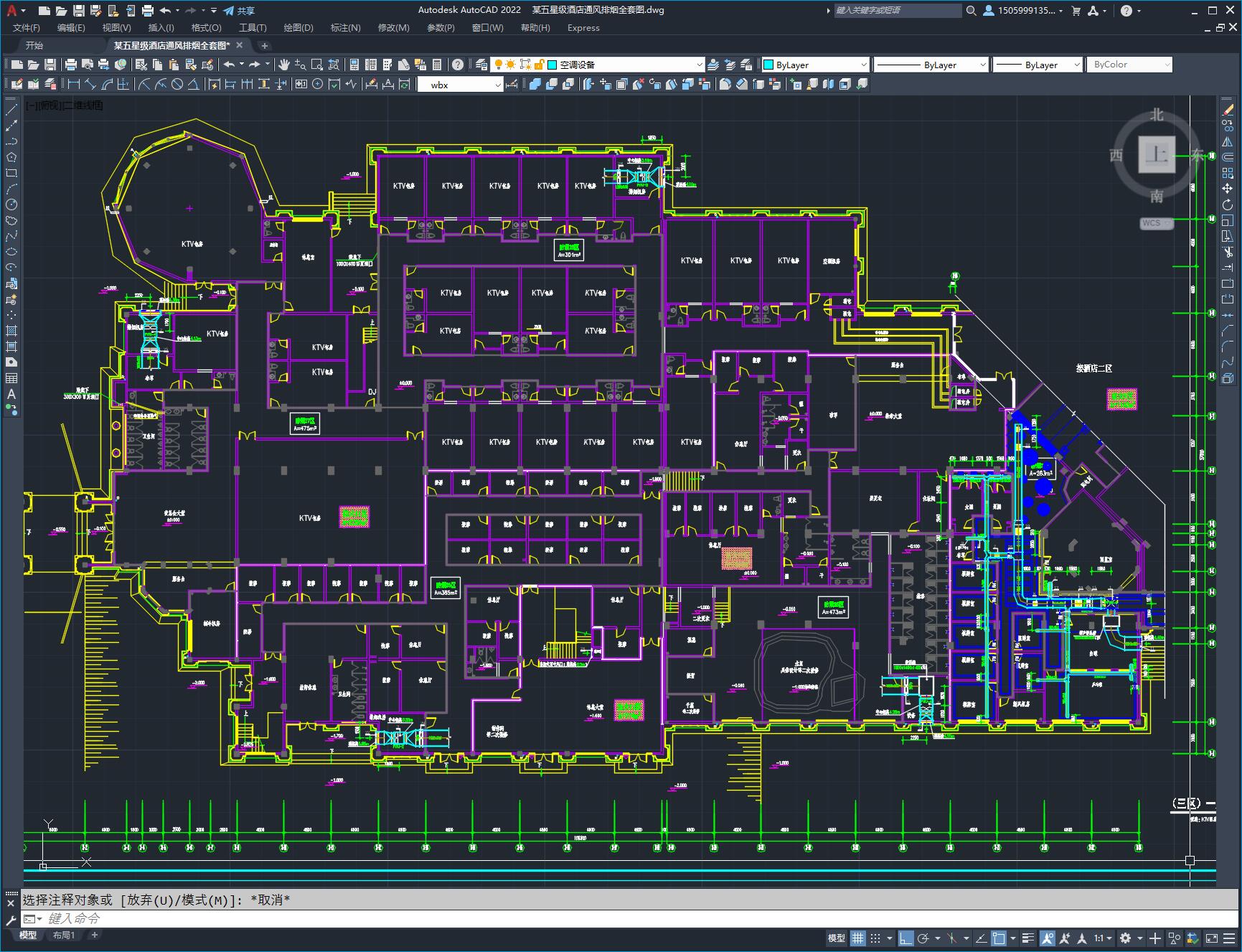
Task: Open the ByLayer lineweight dropdown
Action: [x=1077, y=65]
